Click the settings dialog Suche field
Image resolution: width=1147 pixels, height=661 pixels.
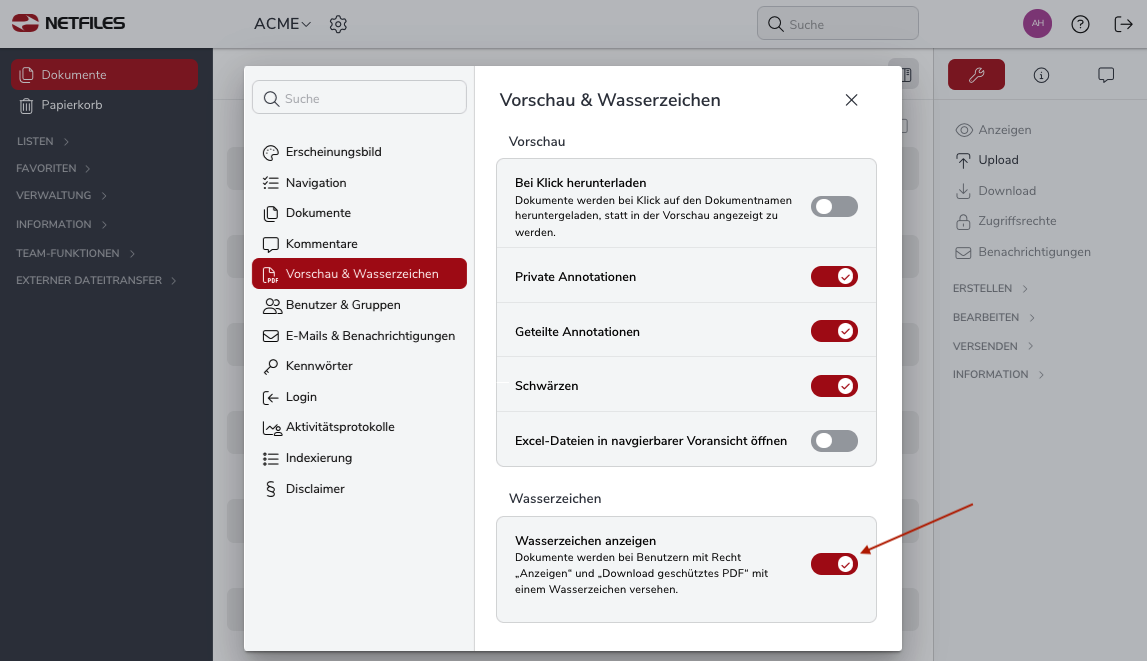pos(359,98)
